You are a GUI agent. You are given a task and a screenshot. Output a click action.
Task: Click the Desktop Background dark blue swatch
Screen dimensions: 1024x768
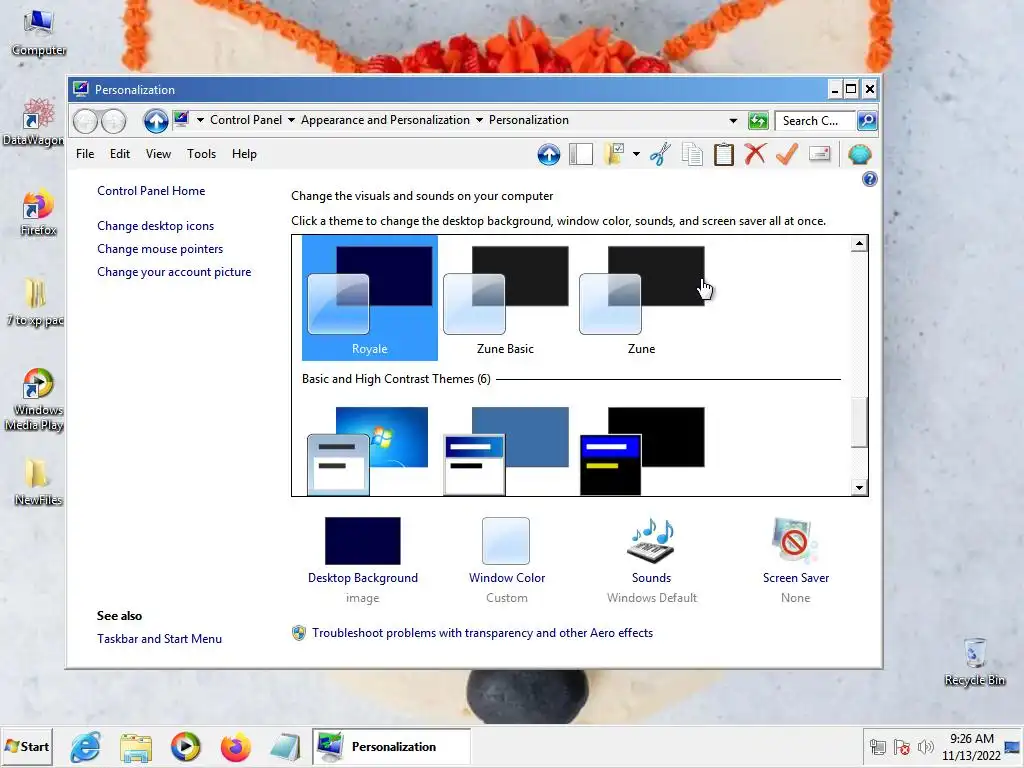362,541
